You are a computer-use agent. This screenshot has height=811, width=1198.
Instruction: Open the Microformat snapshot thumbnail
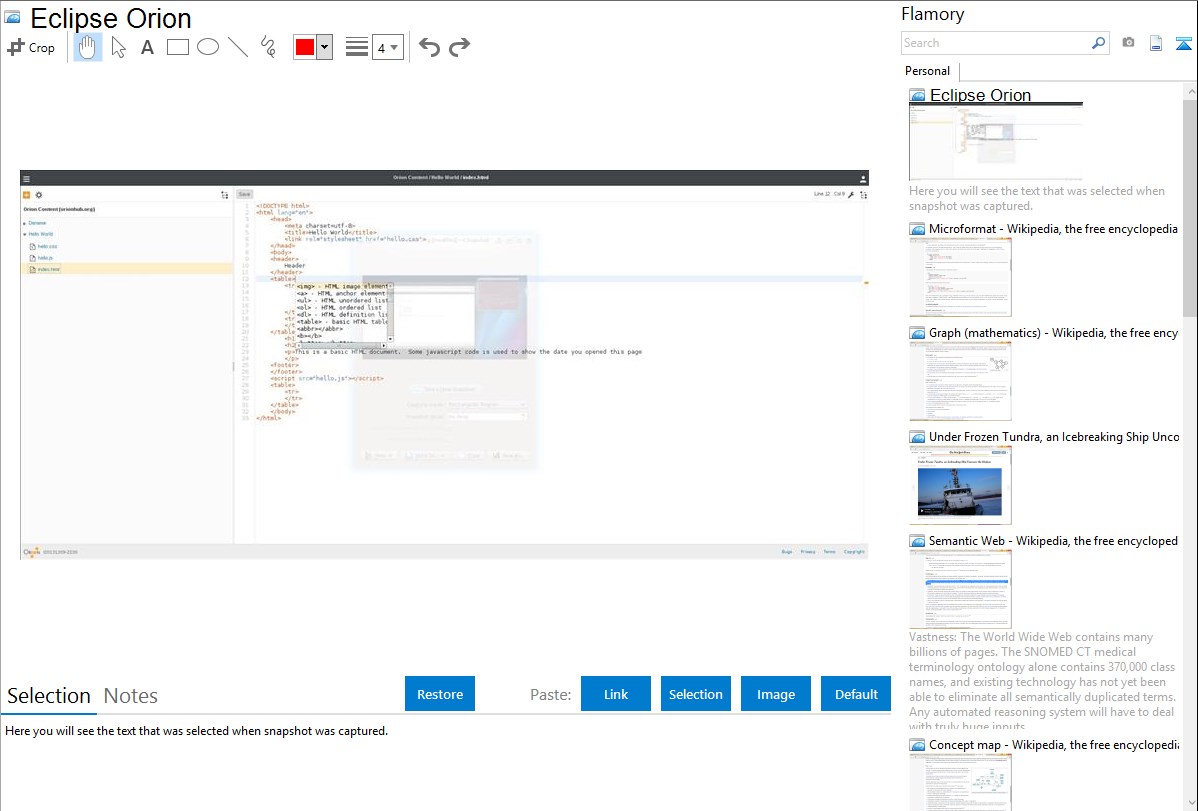960,277
